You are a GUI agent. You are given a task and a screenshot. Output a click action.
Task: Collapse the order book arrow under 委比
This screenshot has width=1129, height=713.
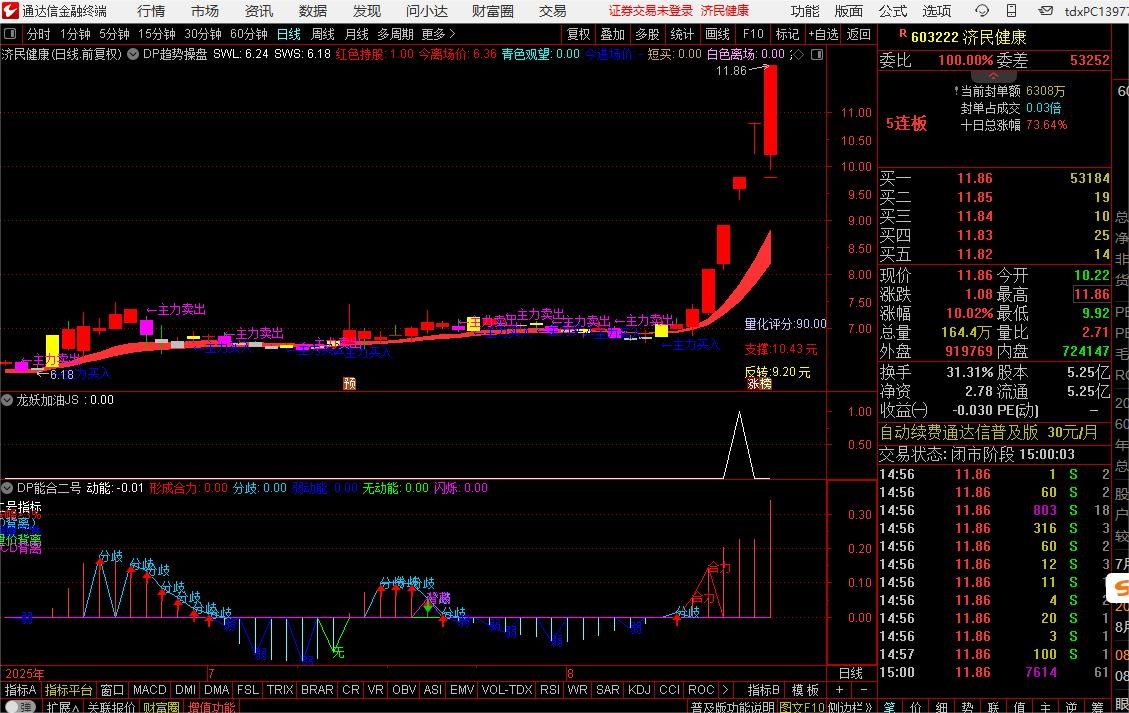click(x=993, y=76)
